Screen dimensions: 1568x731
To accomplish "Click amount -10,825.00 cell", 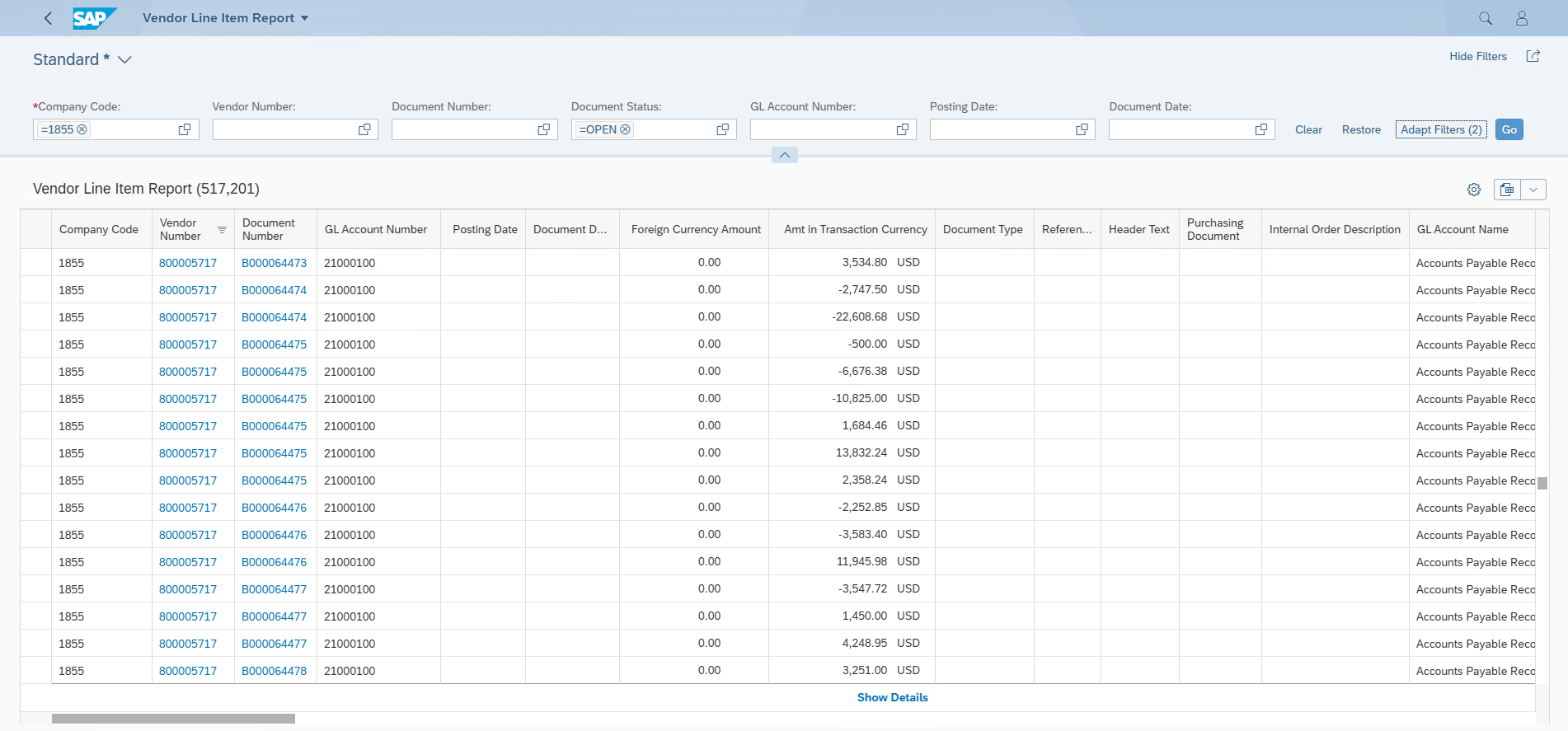I will point(852,399).
